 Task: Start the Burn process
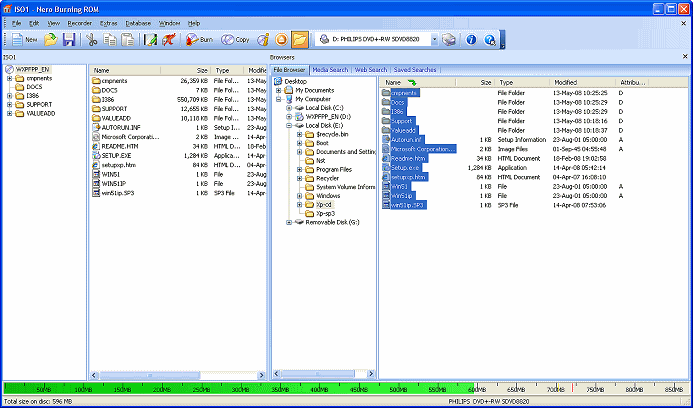[200, 40]
